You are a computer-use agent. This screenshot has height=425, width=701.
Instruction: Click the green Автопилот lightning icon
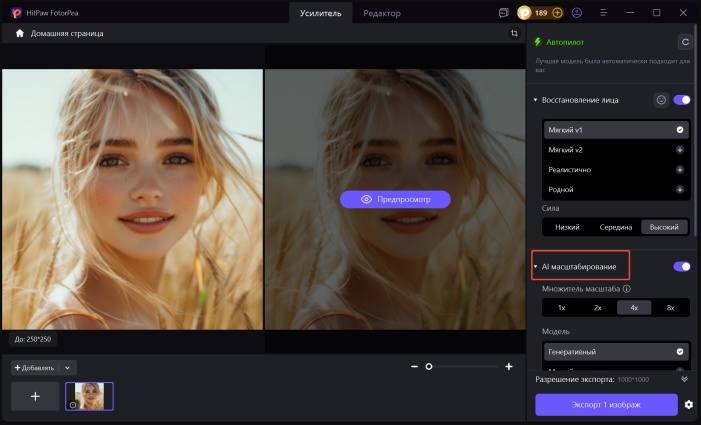coord(538,42)
